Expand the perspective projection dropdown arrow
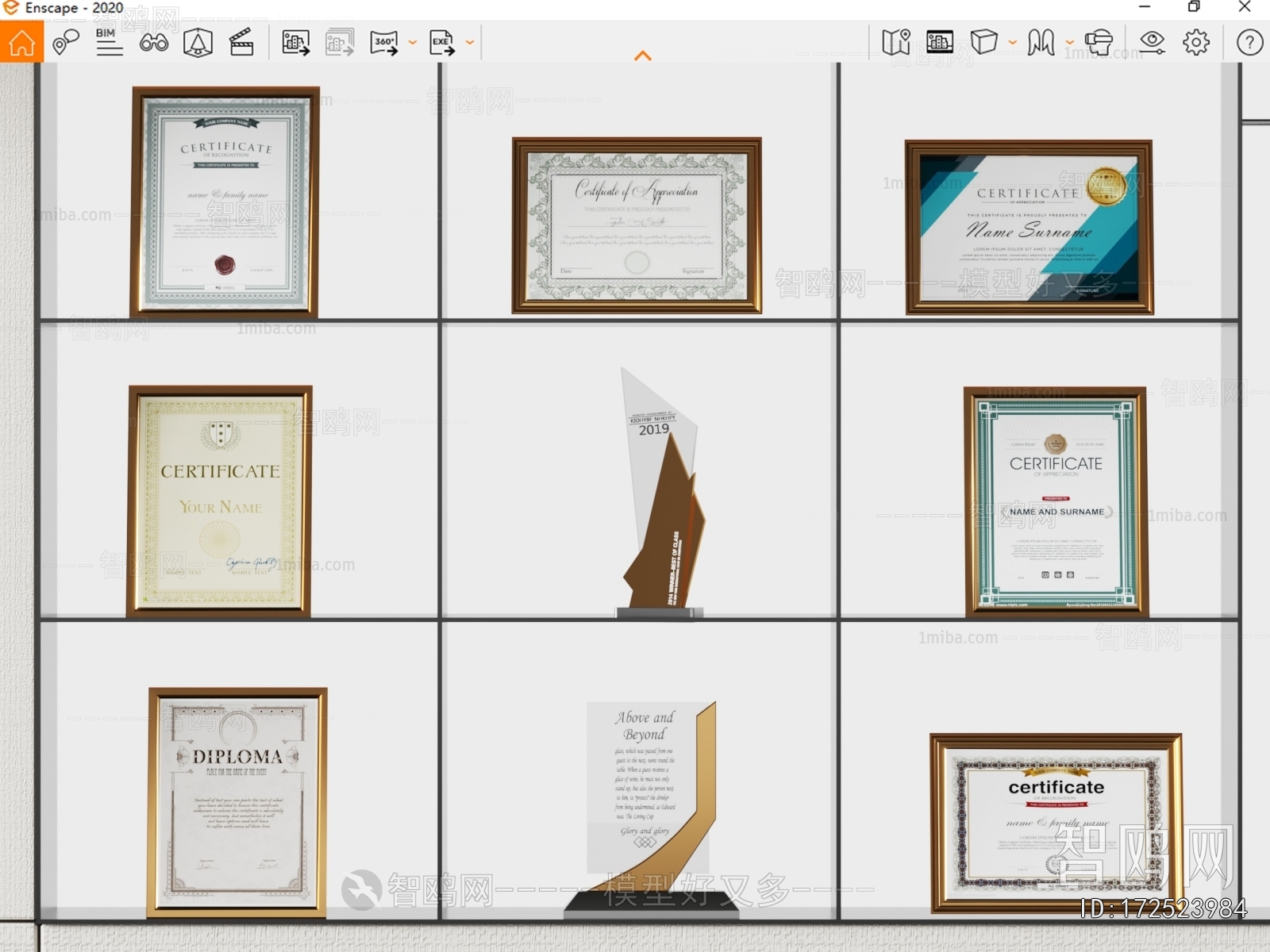Image resolution: width=1270 pixels, height=952 pixels. (1069, 43)
